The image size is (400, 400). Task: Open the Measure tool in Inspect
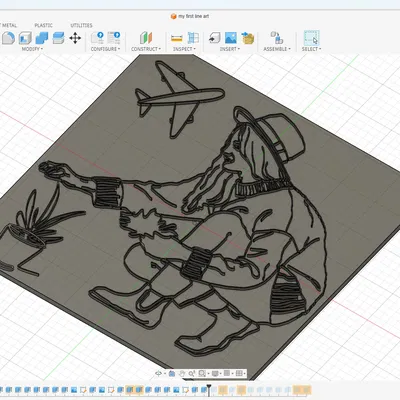coord(176,38)
